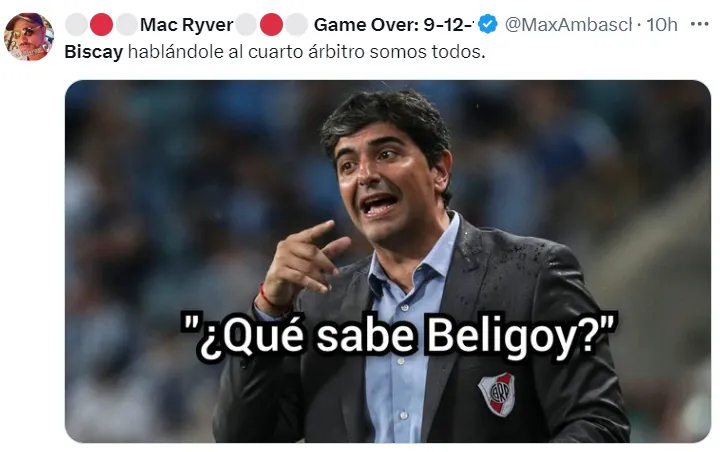Click the tweet text about cuarto árbitro

tap(275, 52)
